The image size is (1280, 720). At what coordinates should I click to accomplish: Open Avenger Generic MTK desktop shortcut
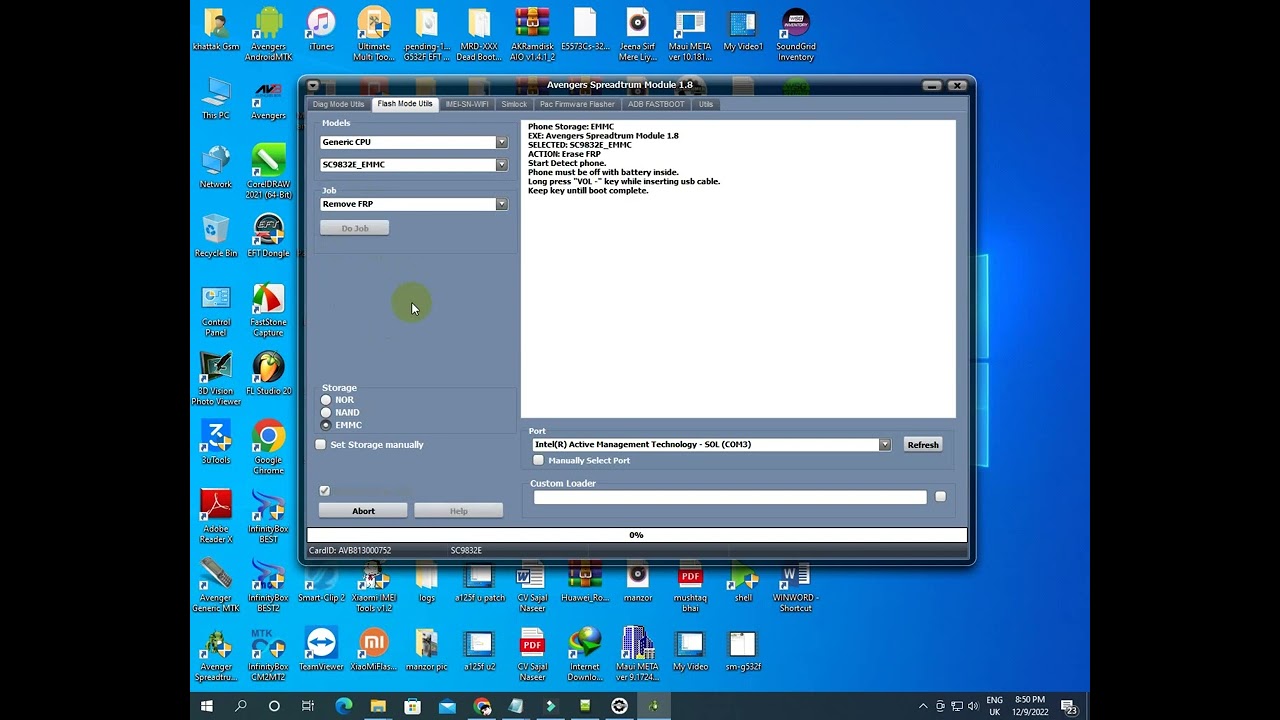(x=216, y=586)
